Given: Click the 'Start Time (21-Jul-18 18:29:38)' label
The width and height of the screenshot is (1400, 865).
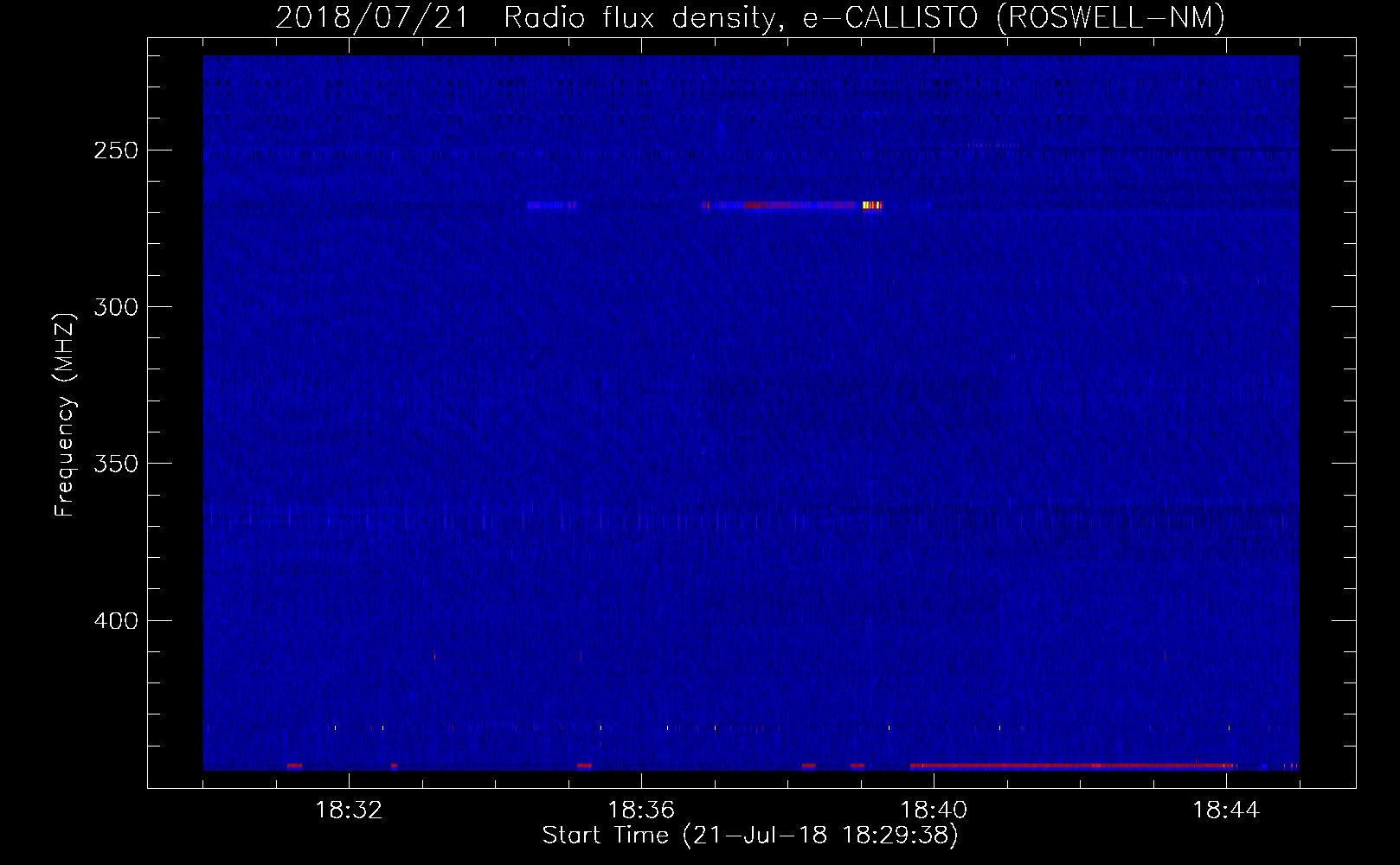Looking at the screenshot, I should pyautogui.click(x=750, y=836).
